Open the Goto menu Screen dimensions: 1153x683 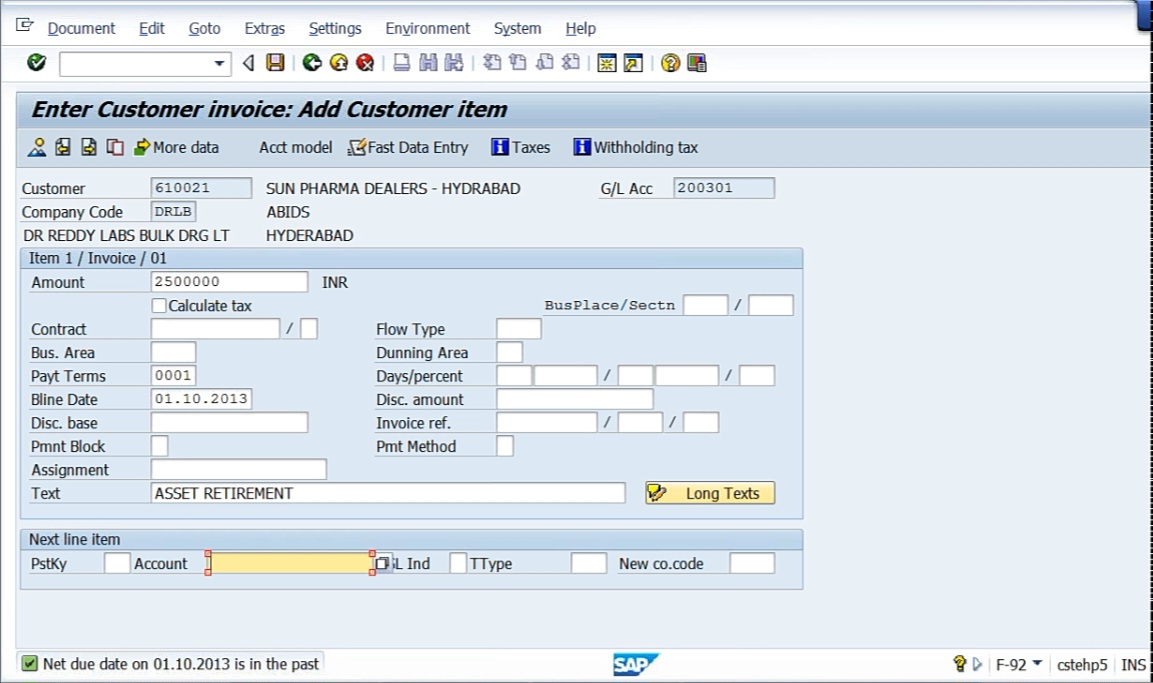click(204, 29)
